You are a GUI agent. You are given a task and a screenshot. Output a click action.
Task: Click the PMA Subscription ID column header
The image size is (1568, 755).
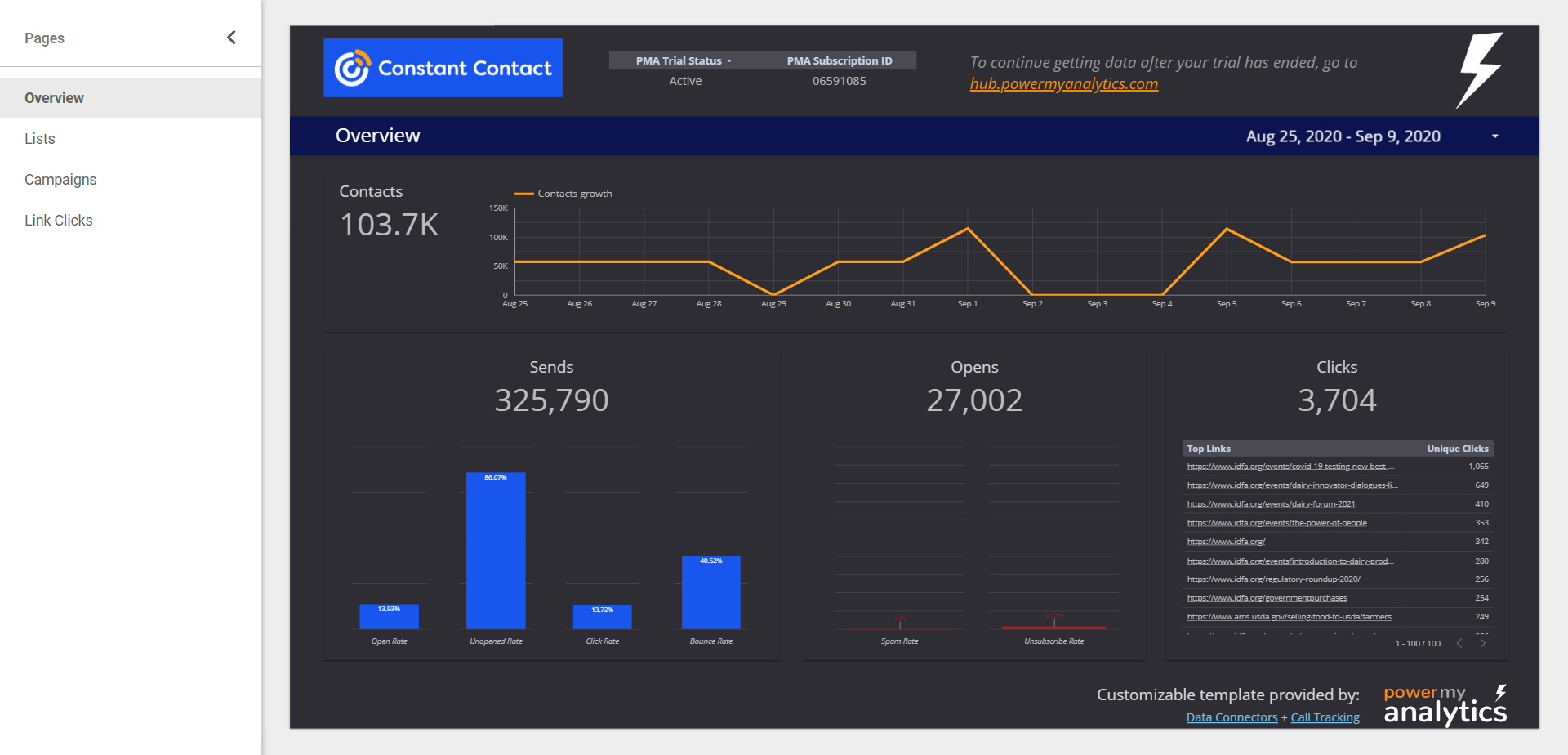click(839, 60)
